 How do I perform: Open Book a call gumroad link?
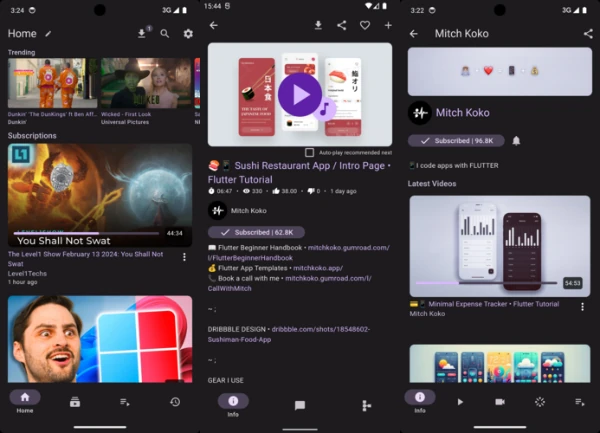tap(290, 283)
